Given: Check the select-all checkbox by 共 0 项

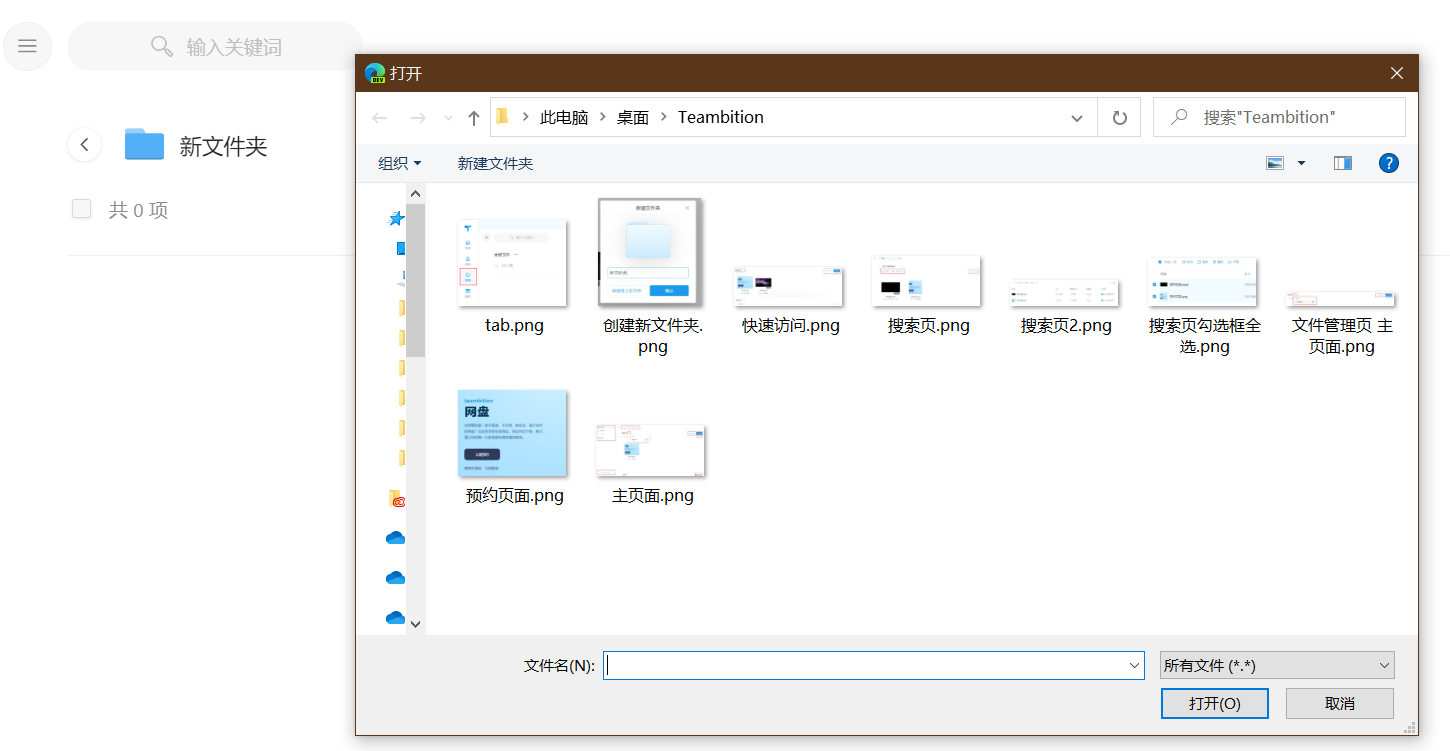Looking at the screenshot, I should tap(82, 209).
